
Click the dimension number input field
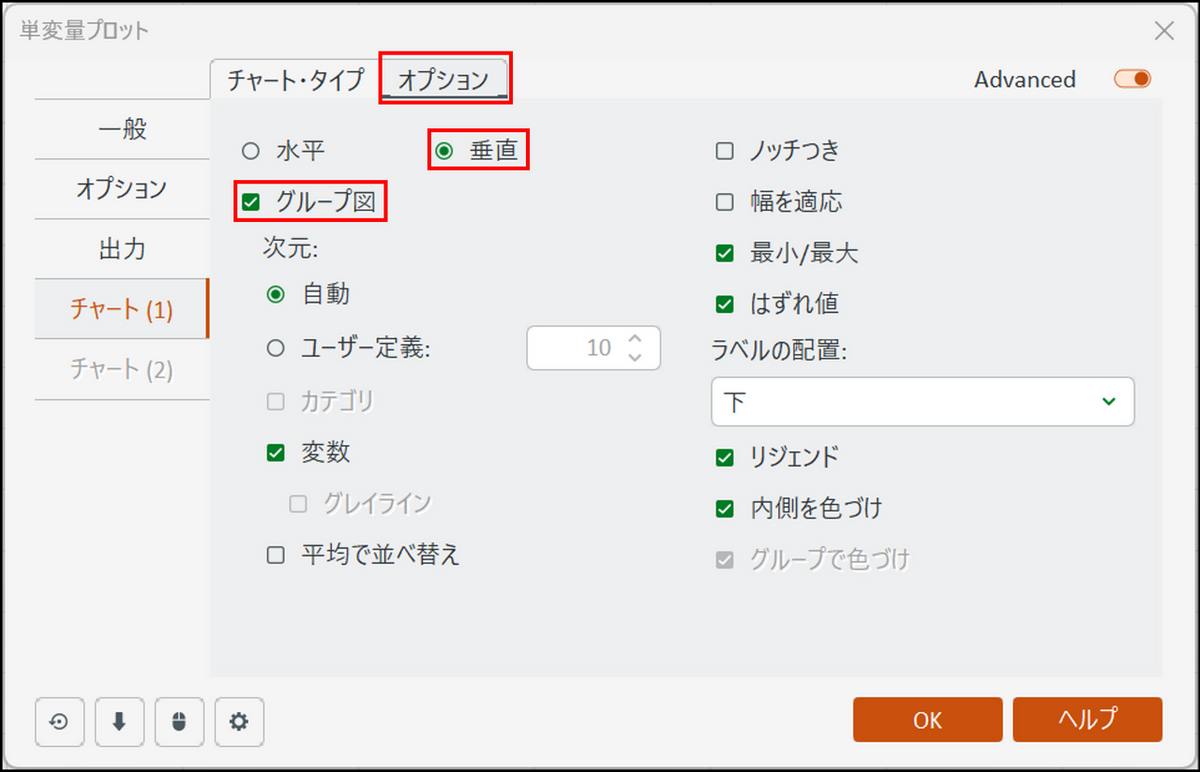[x=575, y=348]
